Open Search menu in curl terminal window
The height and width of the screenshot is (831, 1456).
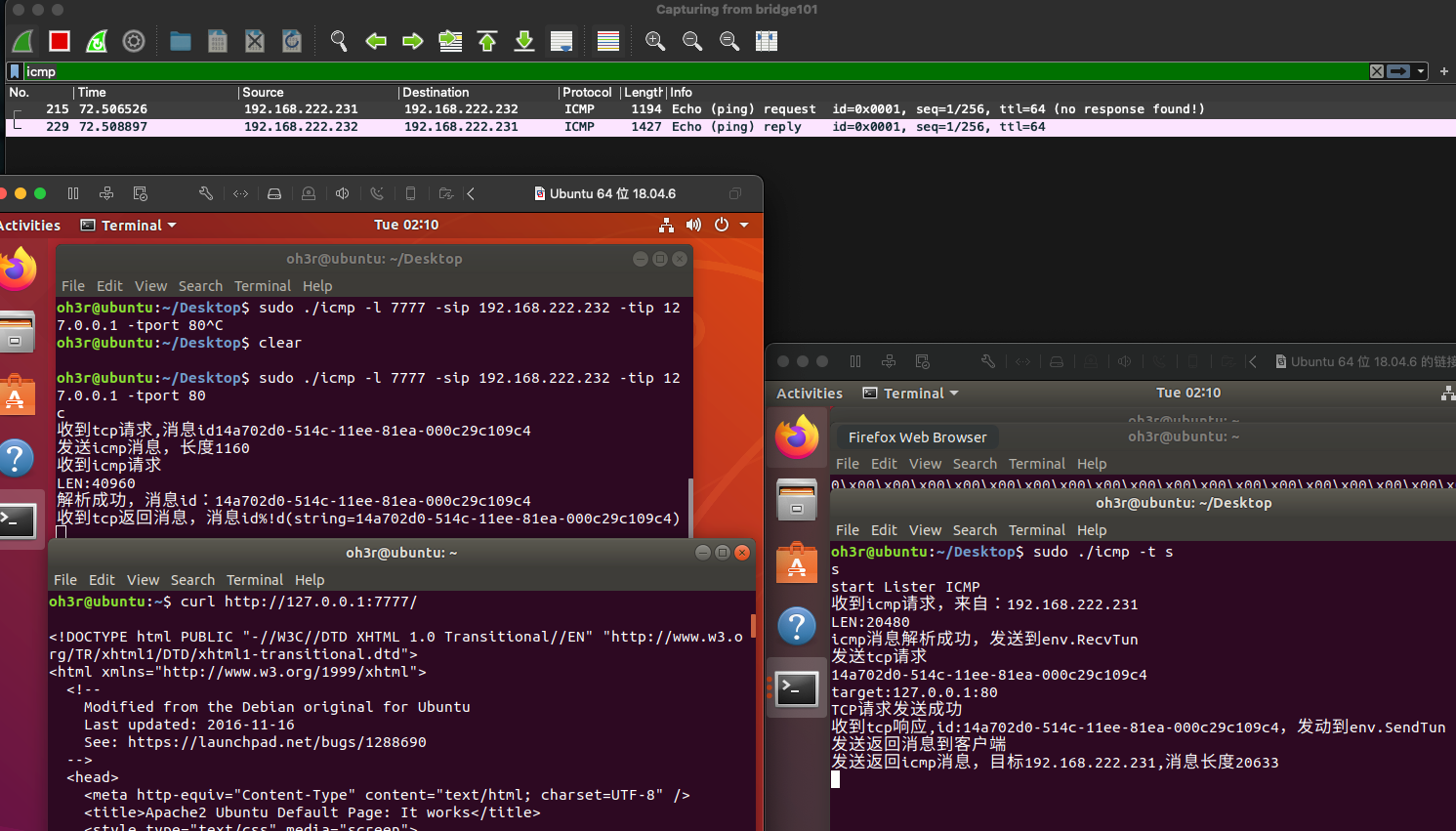[x=192, y=580]
